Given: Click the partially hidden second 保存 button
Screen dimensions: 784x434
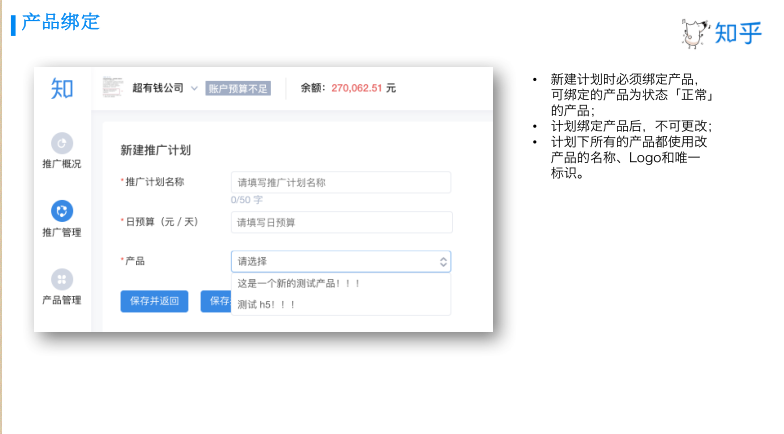Looking at the screenshot, I should tap(215, 301).
